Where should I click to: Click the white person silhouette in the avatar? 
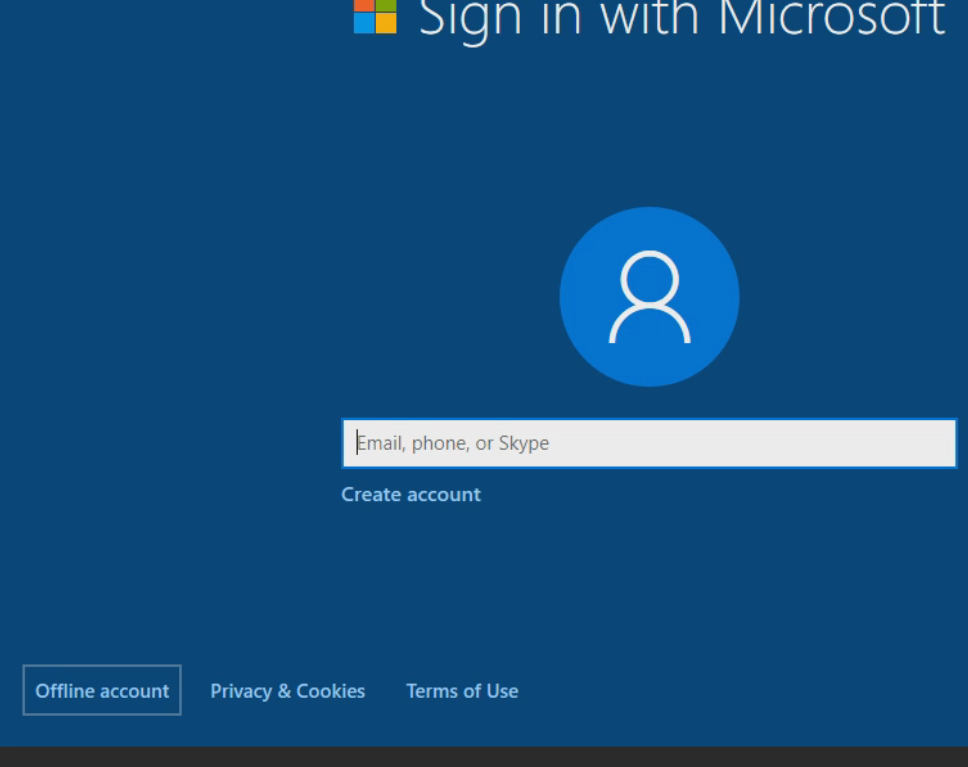click(x=649, y=298)
